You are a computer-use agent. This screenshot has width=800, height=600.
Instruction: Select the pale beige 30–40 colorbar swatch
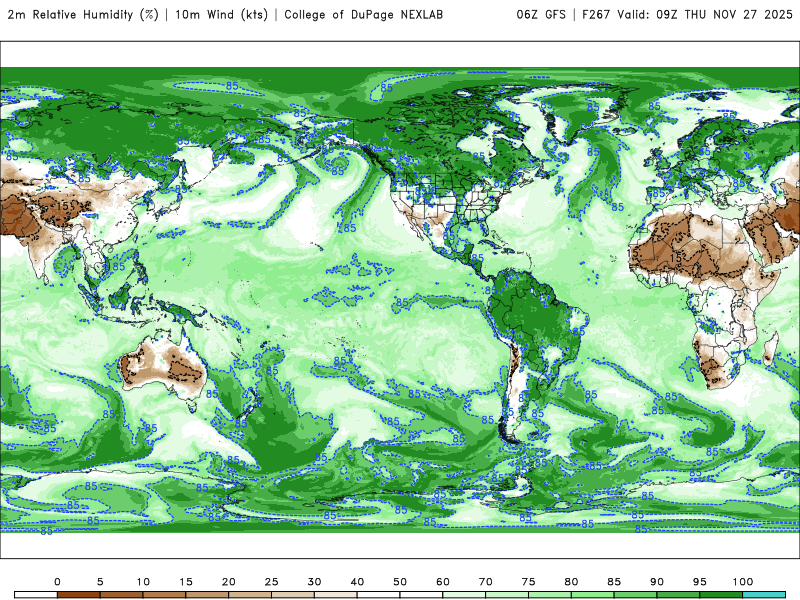[336, 595]
